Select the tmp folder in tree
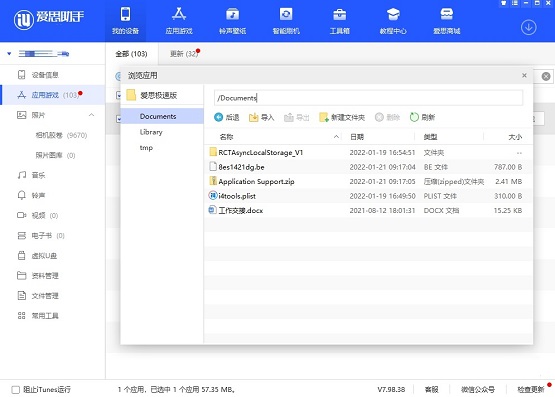This screenshot has height=397, width=555. click(x=162, y=148)
